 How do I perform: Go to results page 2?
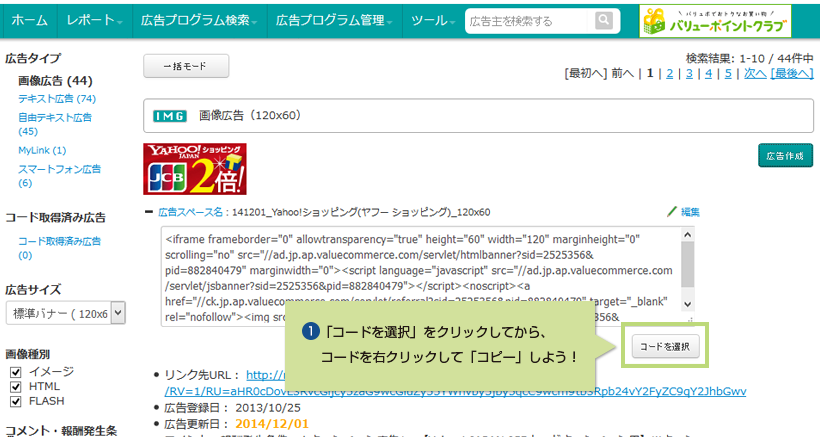coord(669,74)
